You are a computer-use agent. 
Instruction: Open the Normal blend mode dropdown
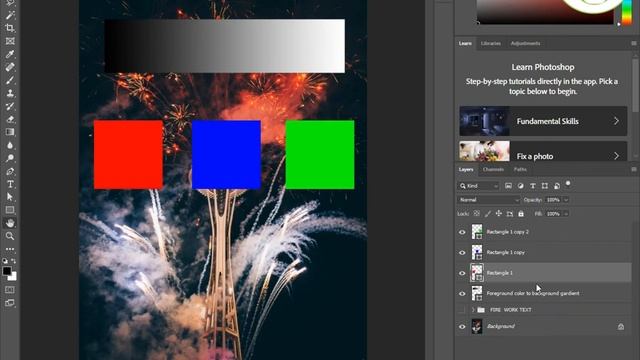pos(489,200)
